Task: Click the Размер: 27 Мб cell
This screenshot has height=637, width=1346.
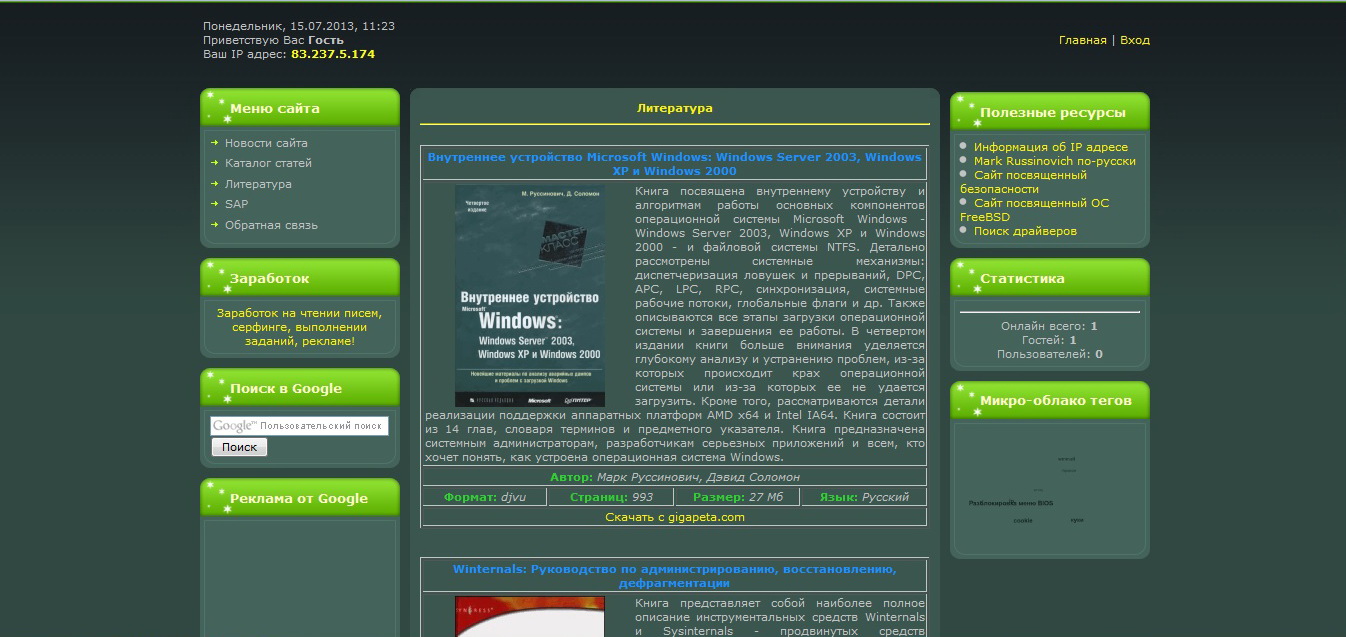Action: (x=738, y=497)
